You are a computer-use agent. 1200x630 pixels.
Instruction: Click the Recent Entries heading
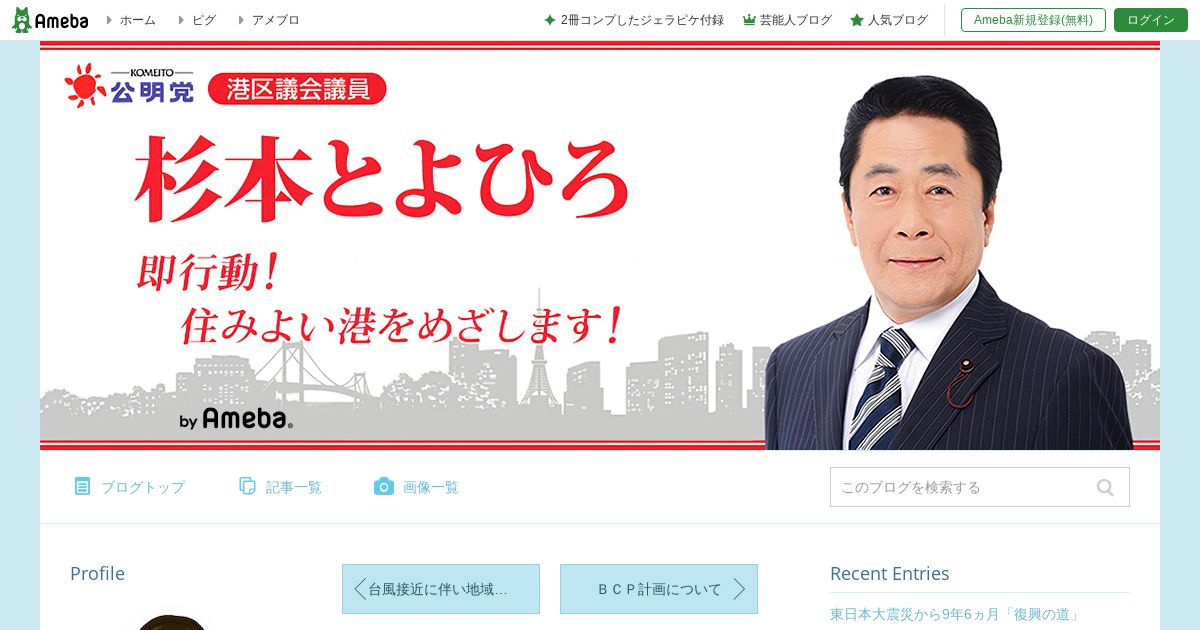[x=889, y=573]
